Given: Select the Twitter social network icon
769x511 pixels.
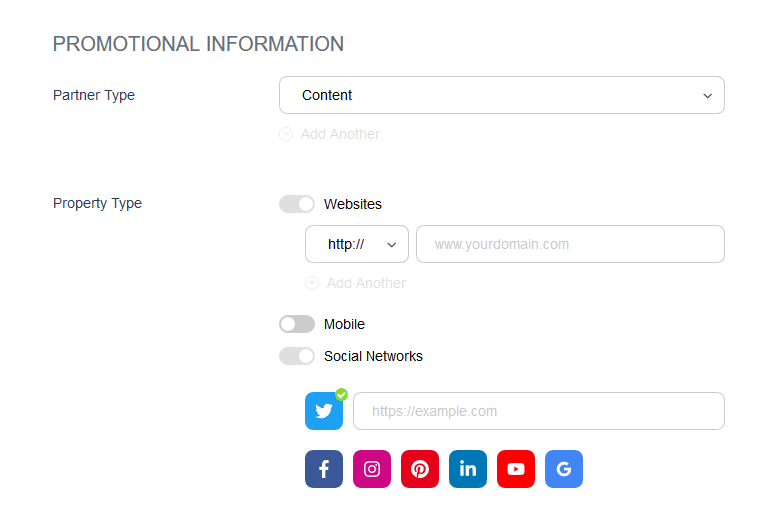Looking at the screenshot, I should (x=324, y=411).
